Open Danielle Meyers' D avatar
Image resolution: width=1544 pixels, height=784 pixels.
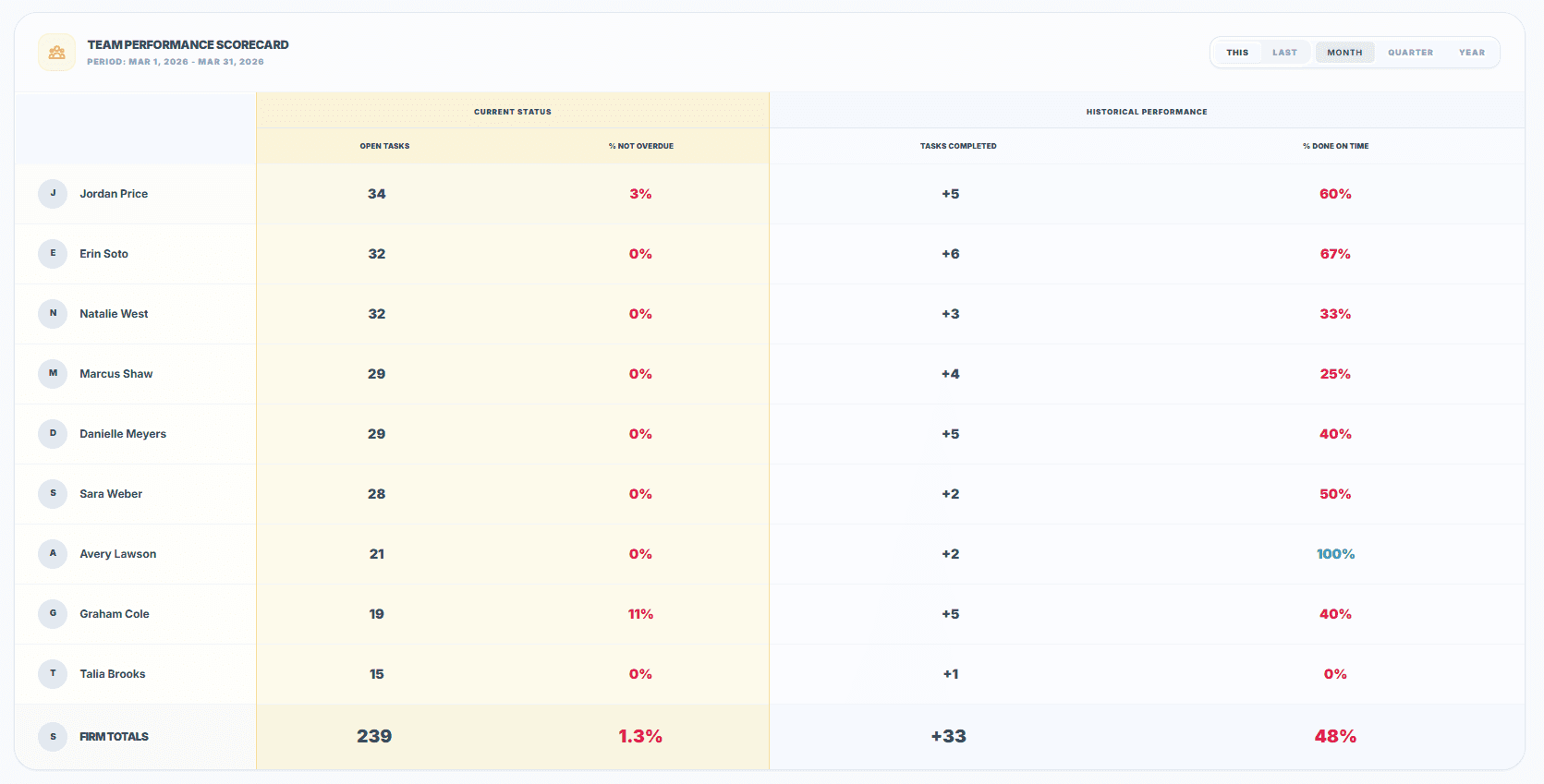(x=53, y=434)
